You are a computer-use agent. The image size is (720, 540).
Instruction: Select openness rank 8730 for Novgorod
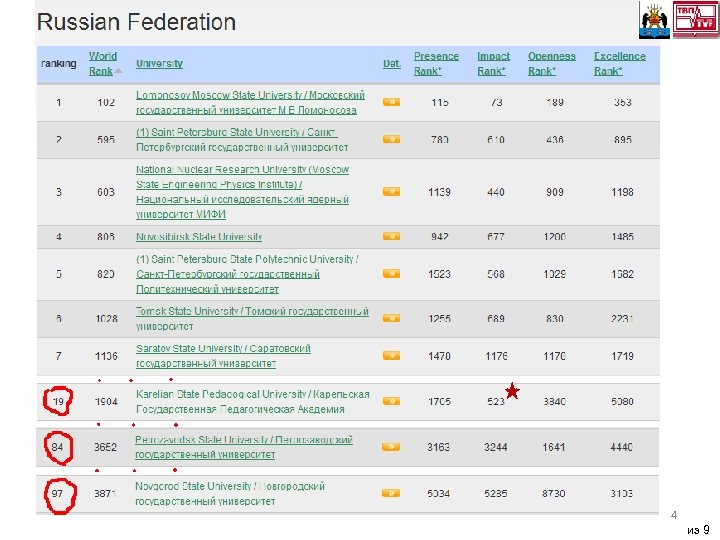(x=553, y=494)
